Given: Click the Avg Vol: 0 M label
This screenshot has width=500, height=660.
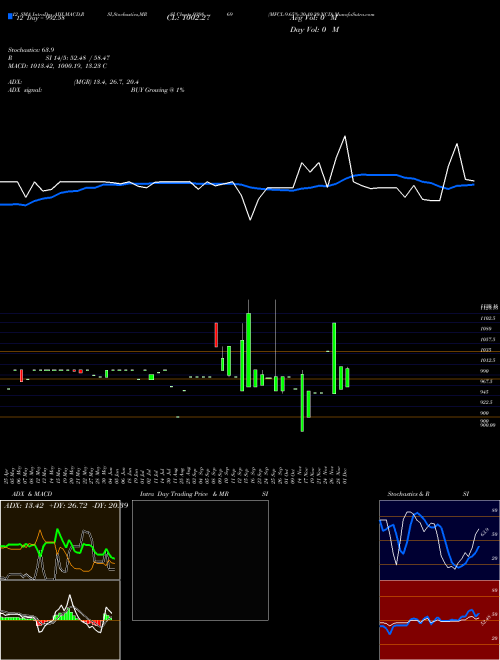Looking at the screenshot, I should click(313, 18).
